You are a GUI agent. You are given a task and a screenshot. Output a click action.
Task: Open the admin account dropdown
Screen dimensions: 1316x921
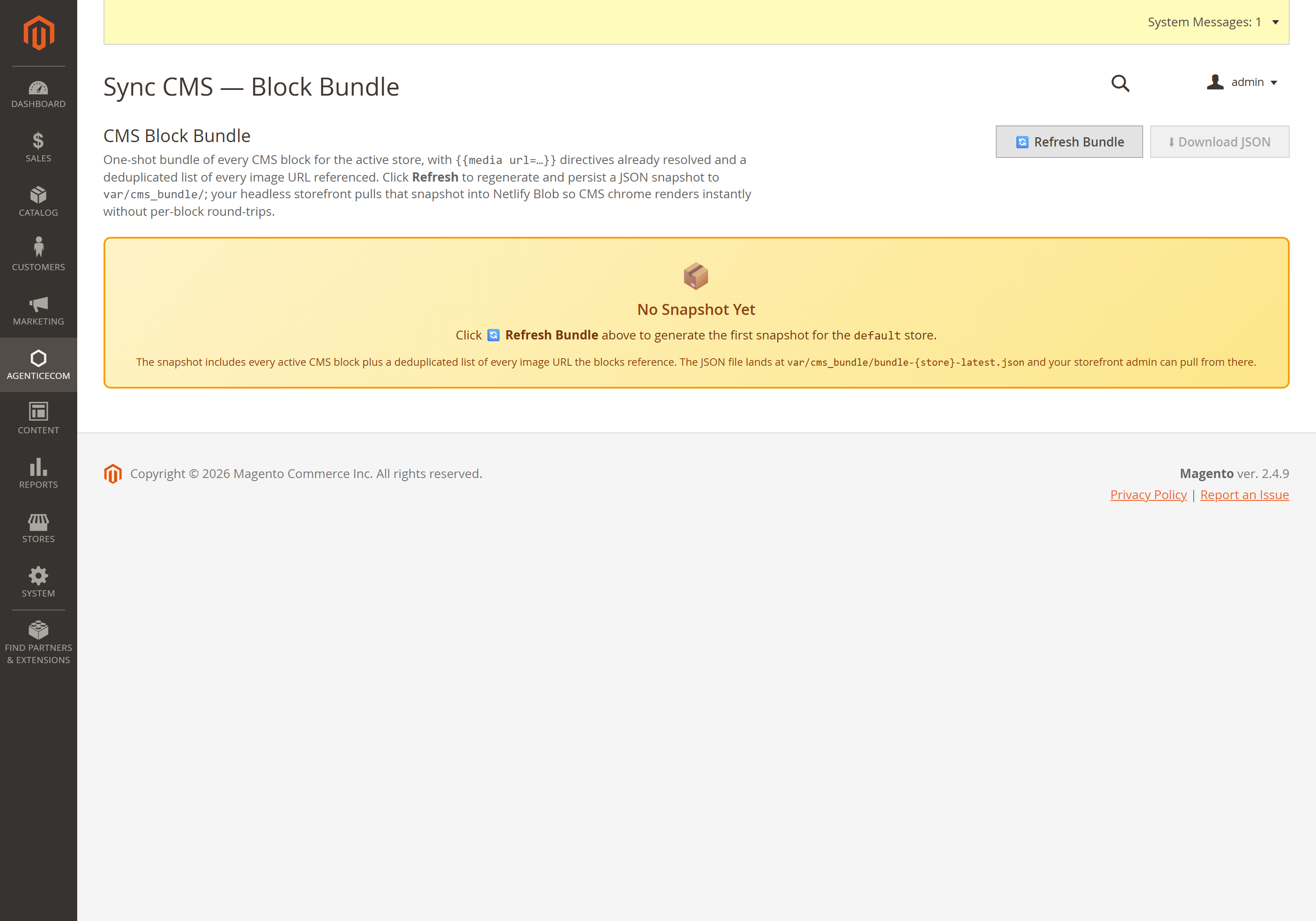[1241, 82]
